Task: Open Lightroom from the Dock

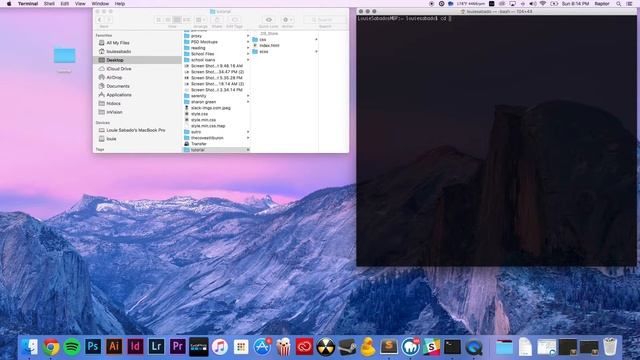Action: [156, 347]
